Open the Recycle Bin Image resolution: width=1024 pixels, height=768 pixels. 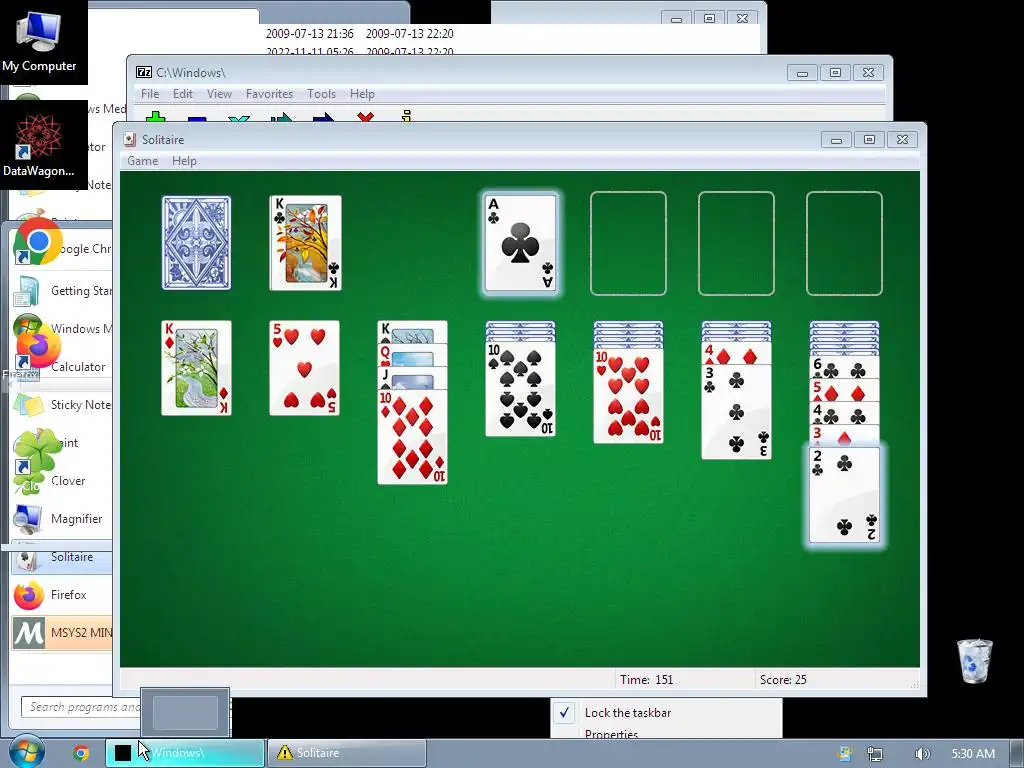click(x=974, y=661)
